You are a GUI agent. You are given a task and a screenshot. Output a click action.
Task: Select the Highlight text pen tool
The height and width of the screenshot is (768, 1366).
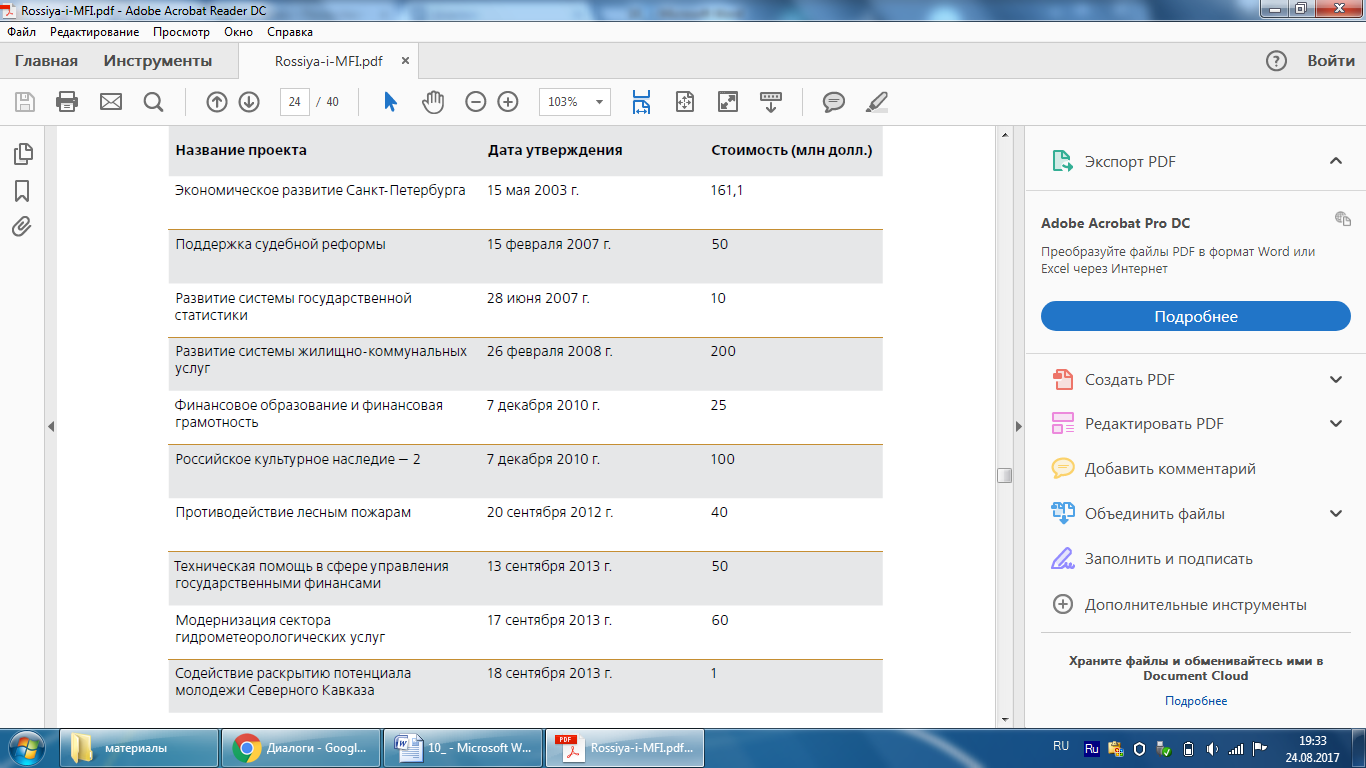(x=876, y=102)
